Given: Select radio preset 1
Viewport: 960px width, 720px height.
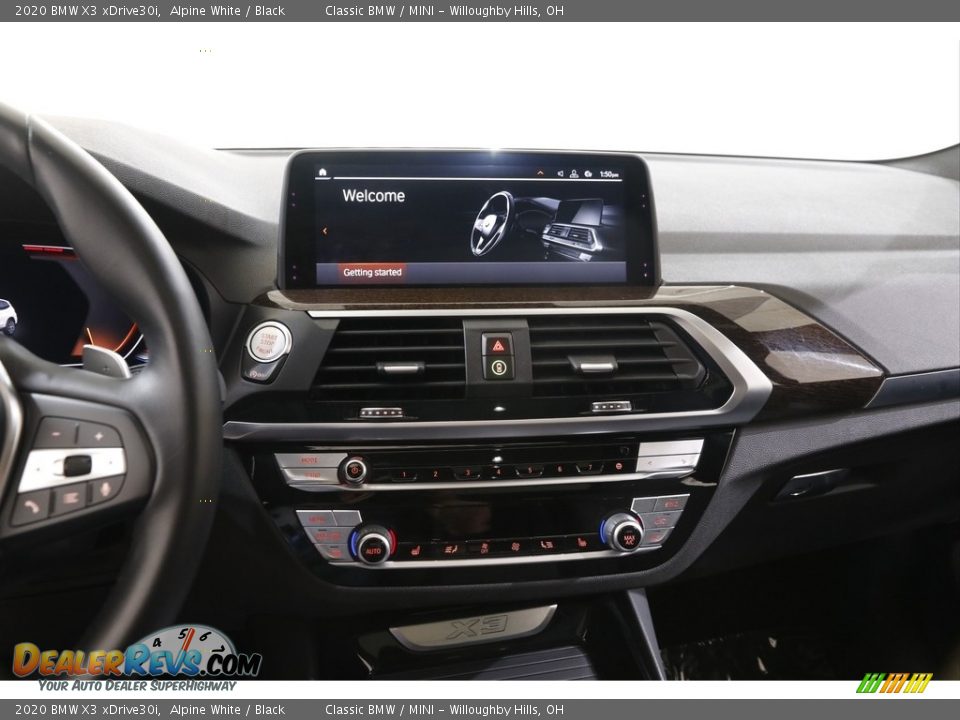Looking at the screenshot, I should (403, 474).
